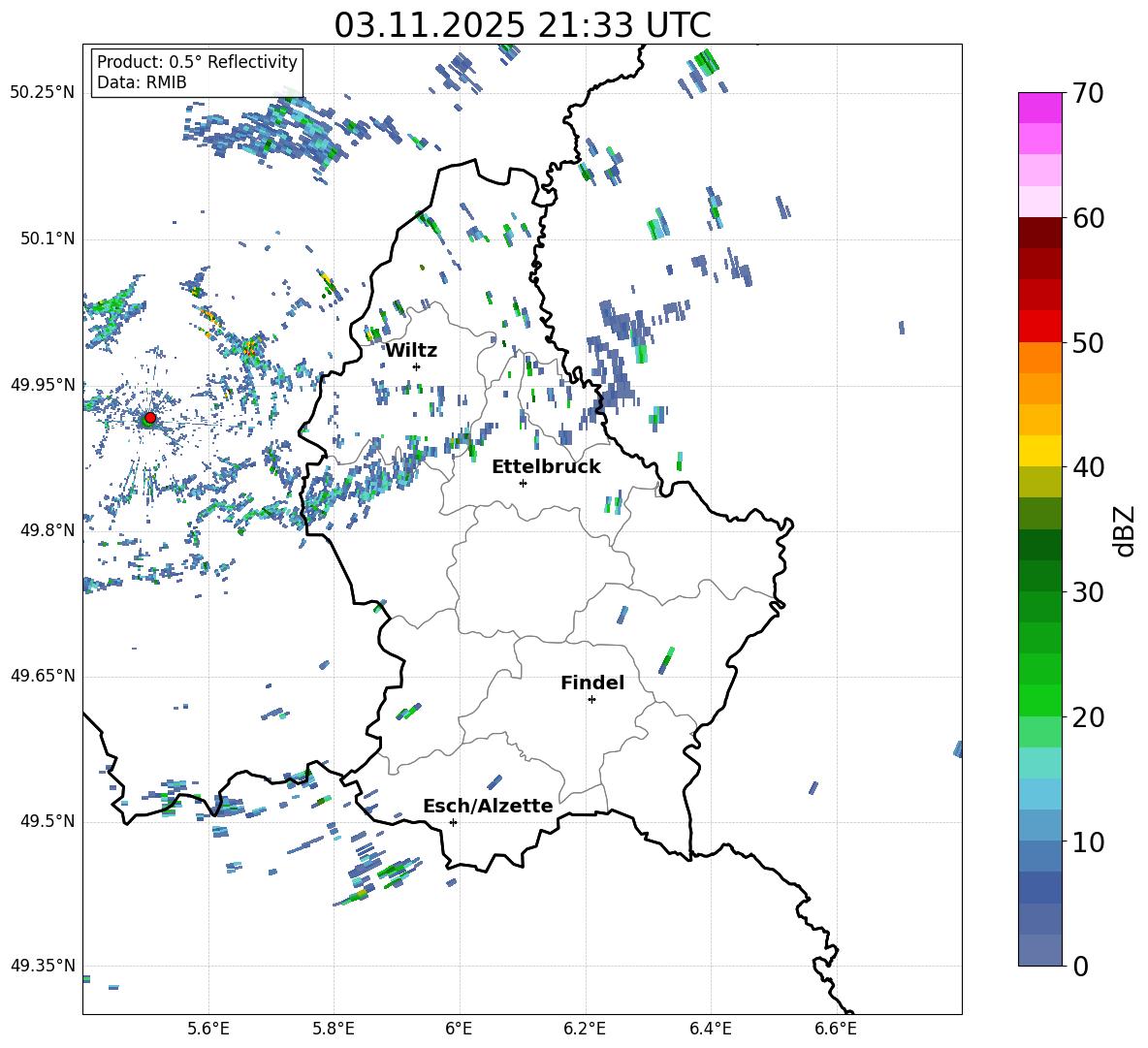The height and width of the screenshot is (1048, 1148).
Task: Click the 0 value on the colorbar
Action: (1080, 966)
